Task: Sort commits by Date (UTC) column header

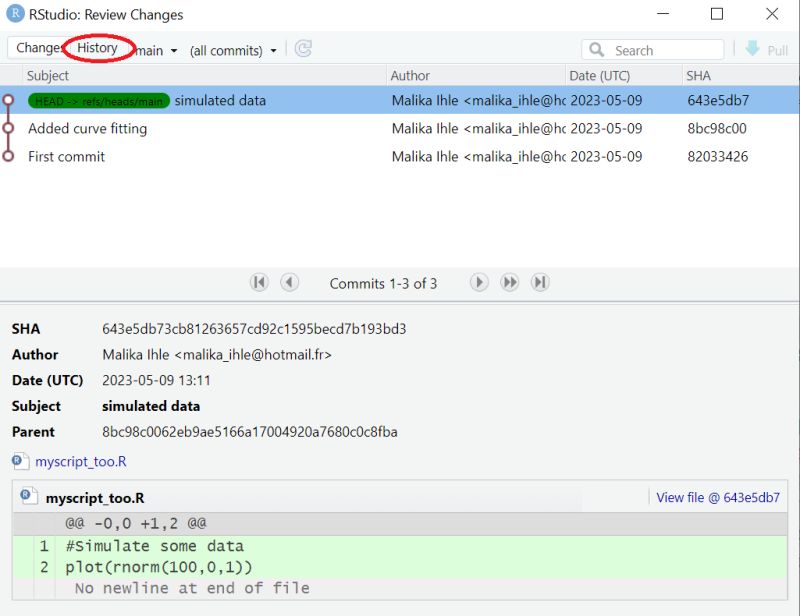Action: point(623,76)
